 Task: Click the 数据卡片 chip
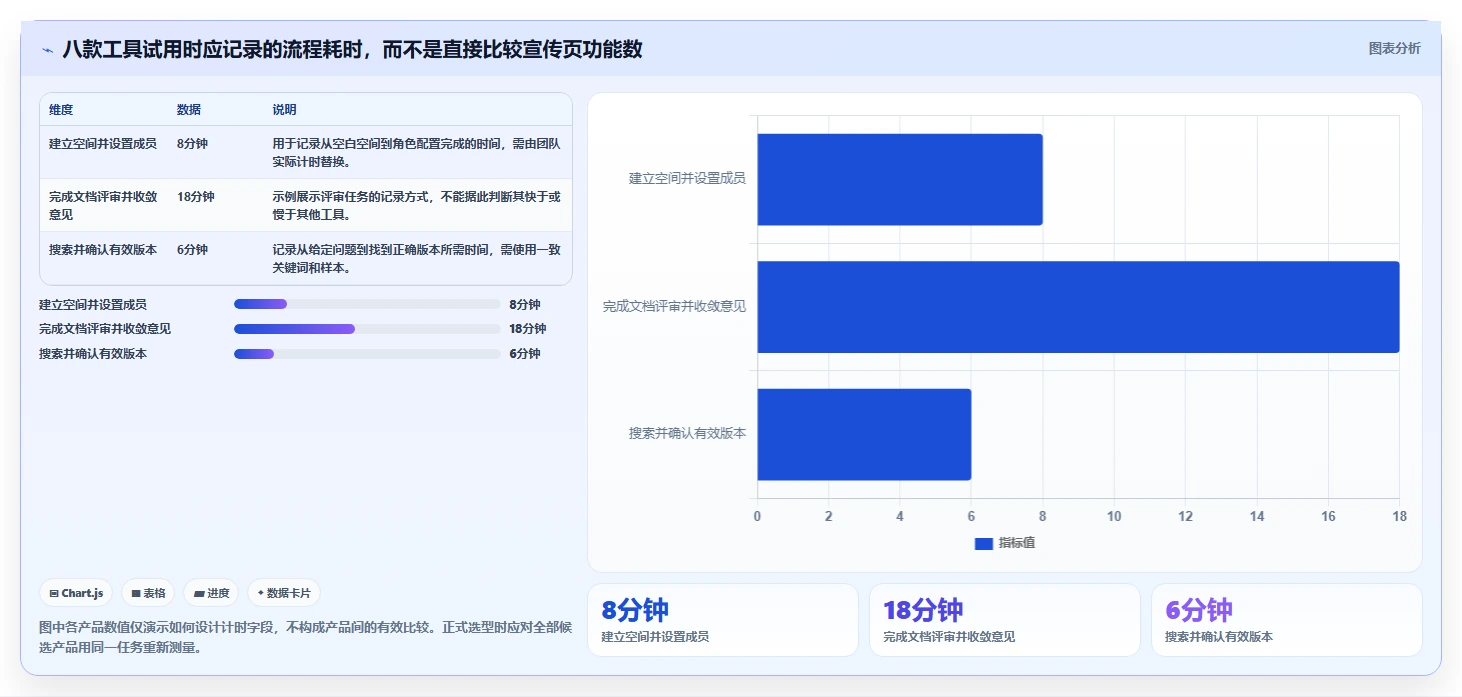pyautogui.click(x=284, y=593)
